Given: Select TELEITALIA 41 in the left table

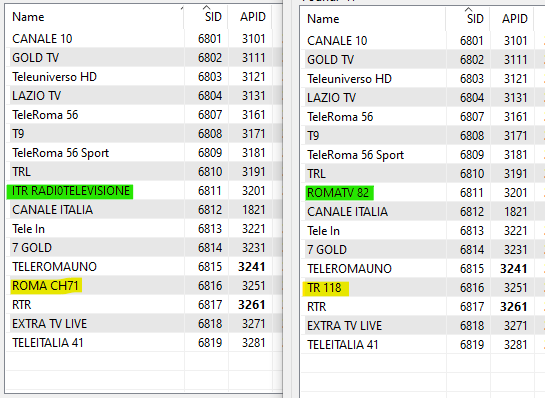Looking at the screenshot, I should coord(48,343).
